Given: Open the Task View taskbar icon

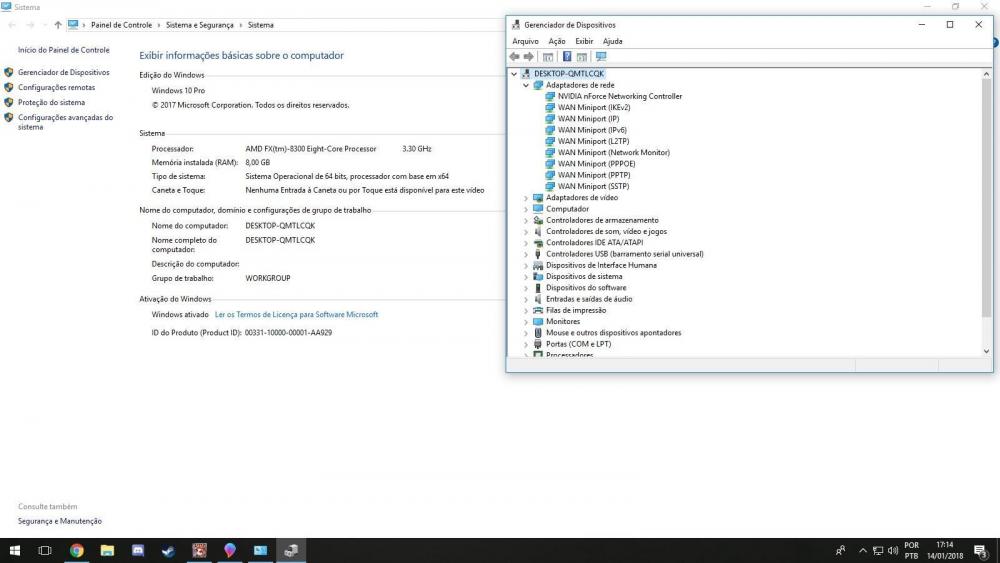Looking at the screenshot, I should 45,550.
